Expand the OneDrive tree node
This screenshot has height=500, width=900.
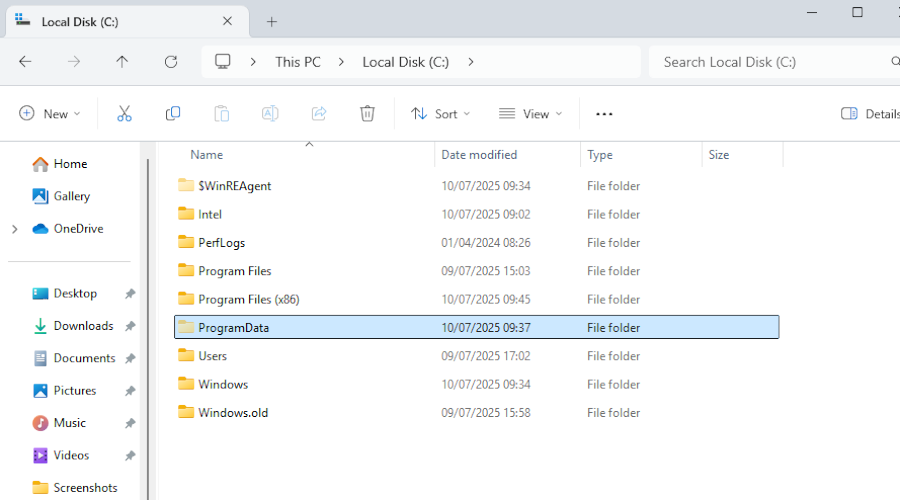(14, 229)
